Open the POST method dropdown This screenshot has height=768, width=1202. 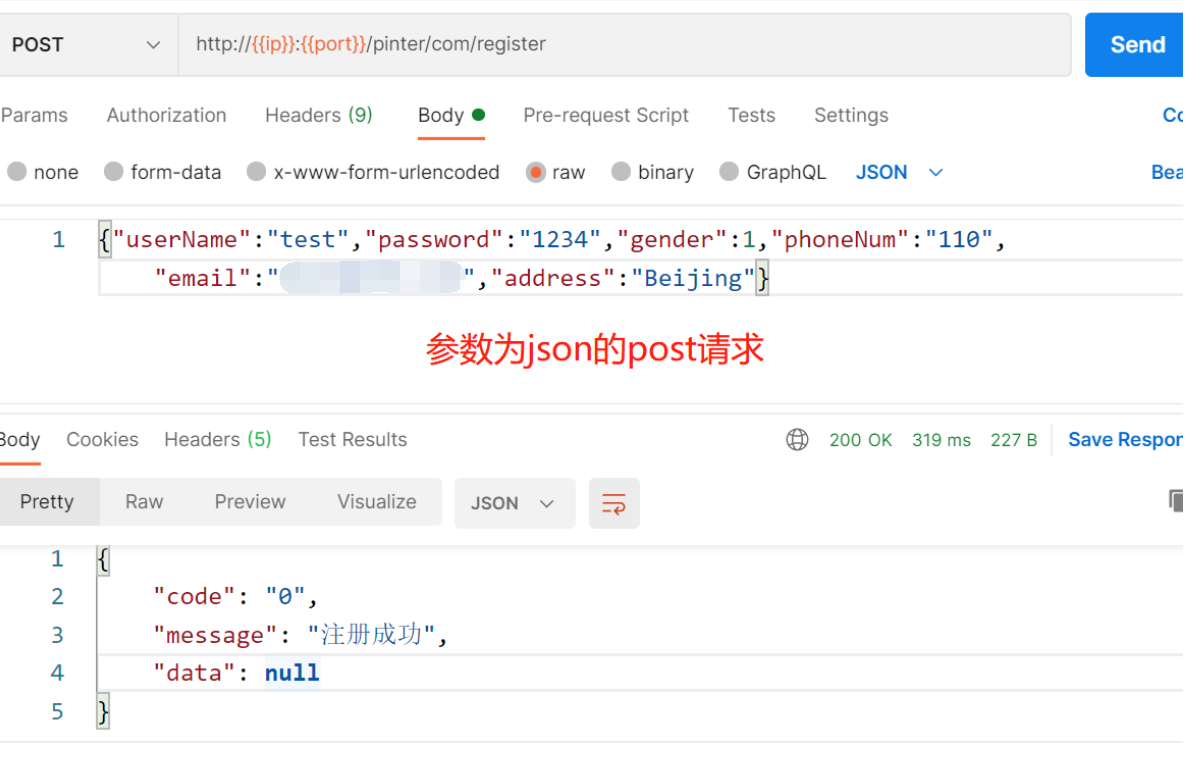click(x=85, y=45)
